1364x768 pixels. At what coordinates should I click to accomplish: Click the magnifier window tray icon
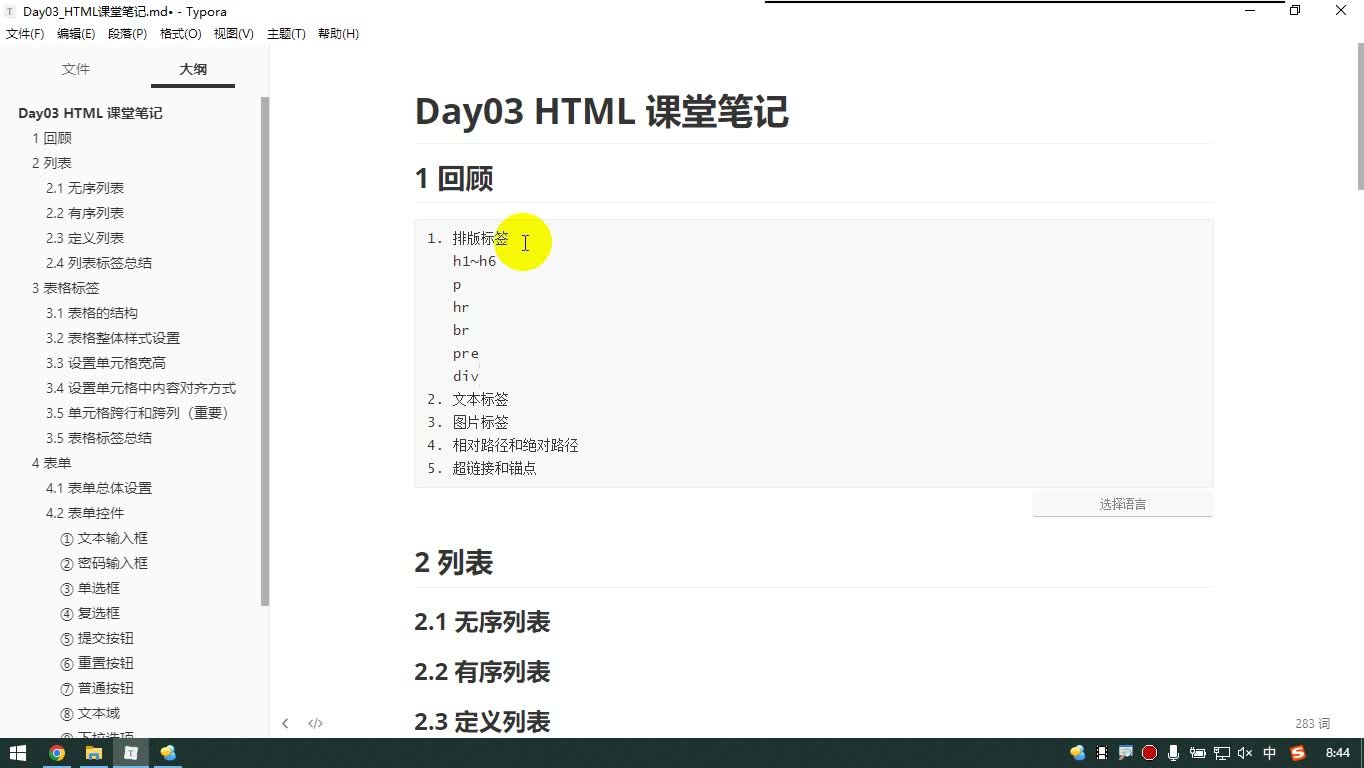[x=1126, y=753]
